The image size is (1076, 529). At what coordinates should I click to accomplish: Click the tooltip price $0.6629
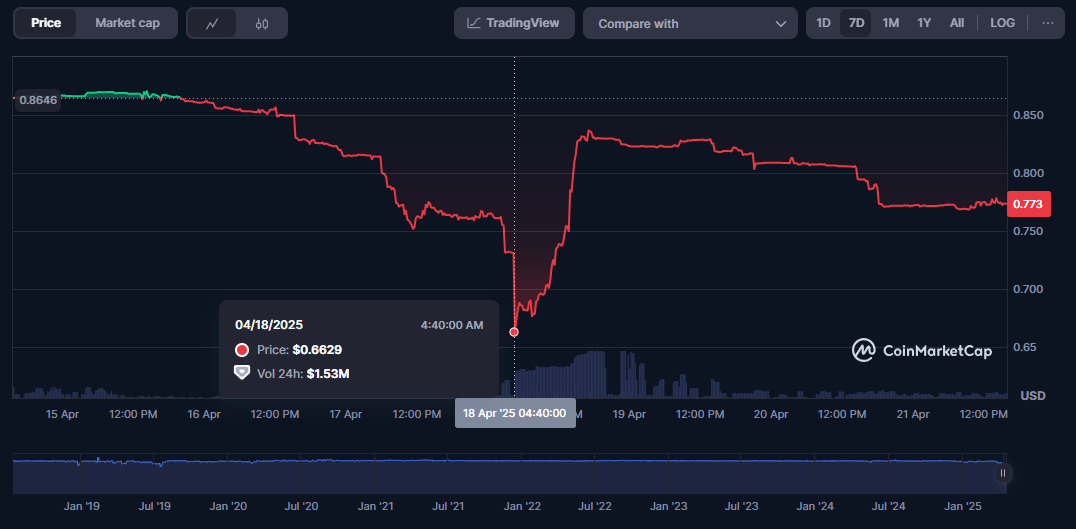[x=317, y=350]
